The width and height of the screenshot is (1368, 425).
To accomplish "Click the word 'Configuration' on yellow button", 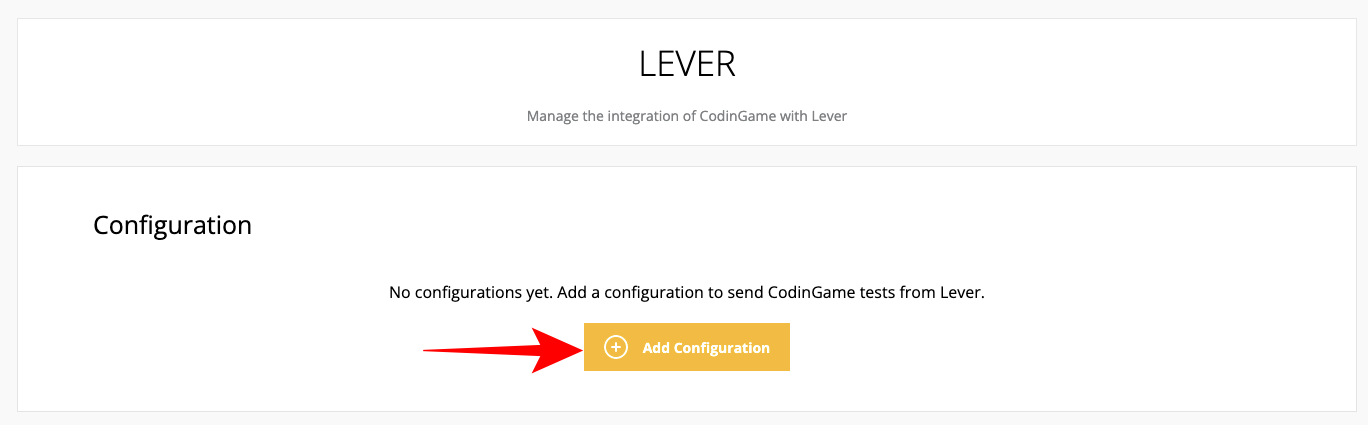I will pos(721,348).
